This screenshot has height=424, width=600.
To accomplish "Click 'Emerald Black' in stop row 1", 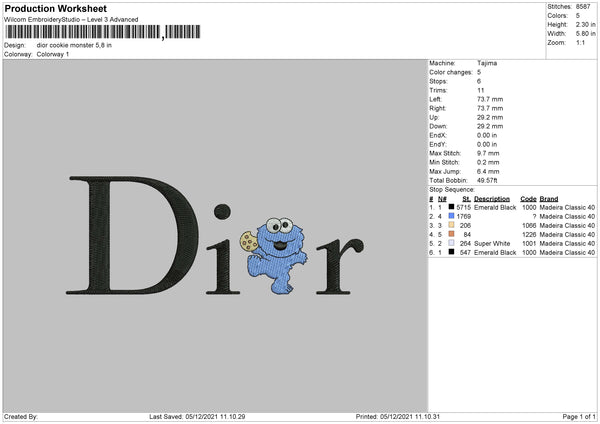I will (495, 207).
